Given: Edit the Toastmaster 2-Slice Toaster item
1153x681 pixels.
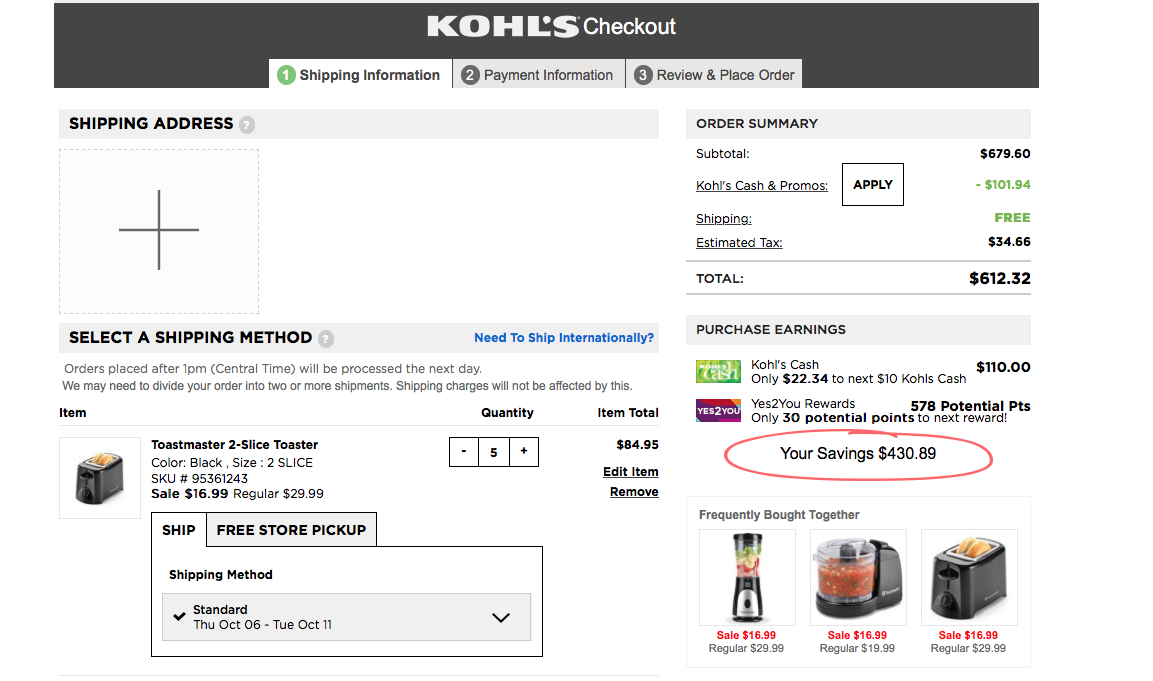Looking at the screenshot, I should (630, 471).
